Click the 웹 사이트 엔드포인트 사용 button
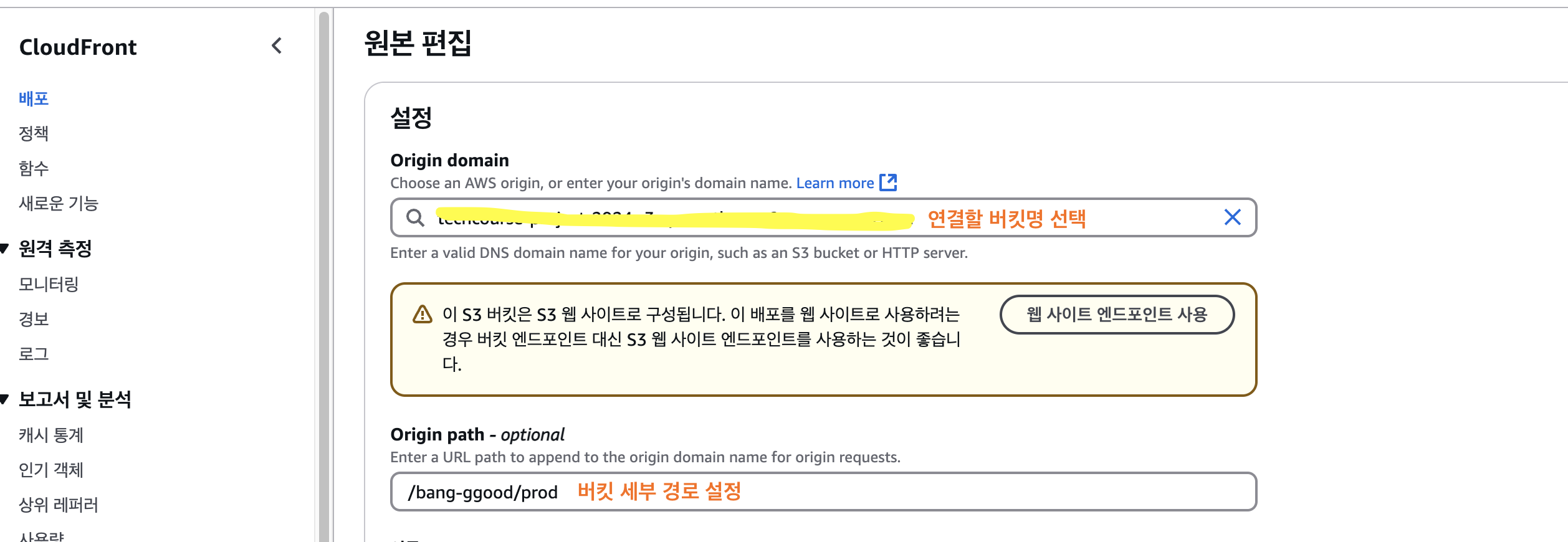This screenshot has height=542, width=1568. point(1117,315)
